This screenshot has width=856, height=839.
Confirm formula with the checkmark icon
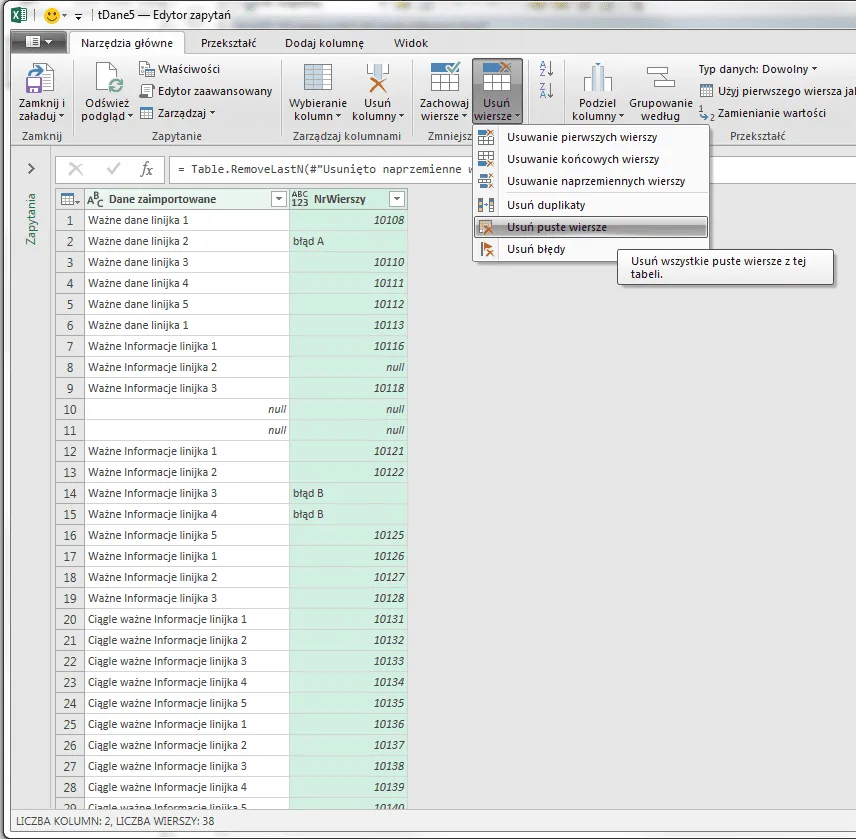tap(113, 169)
